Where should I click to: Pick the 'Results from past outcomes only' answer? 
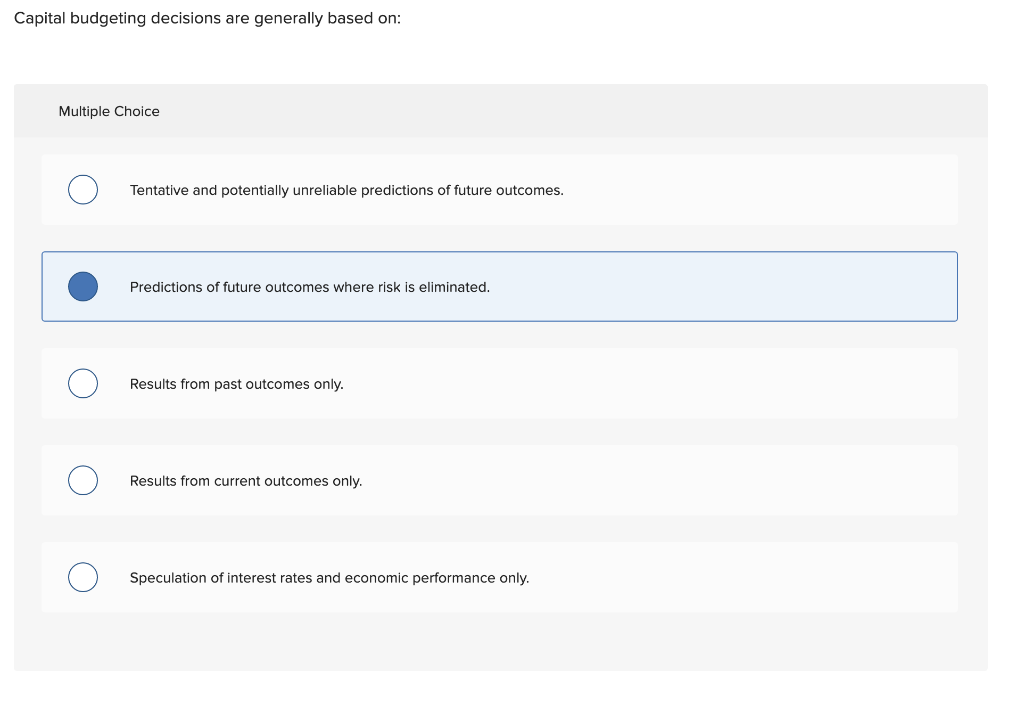coord(500,383)
